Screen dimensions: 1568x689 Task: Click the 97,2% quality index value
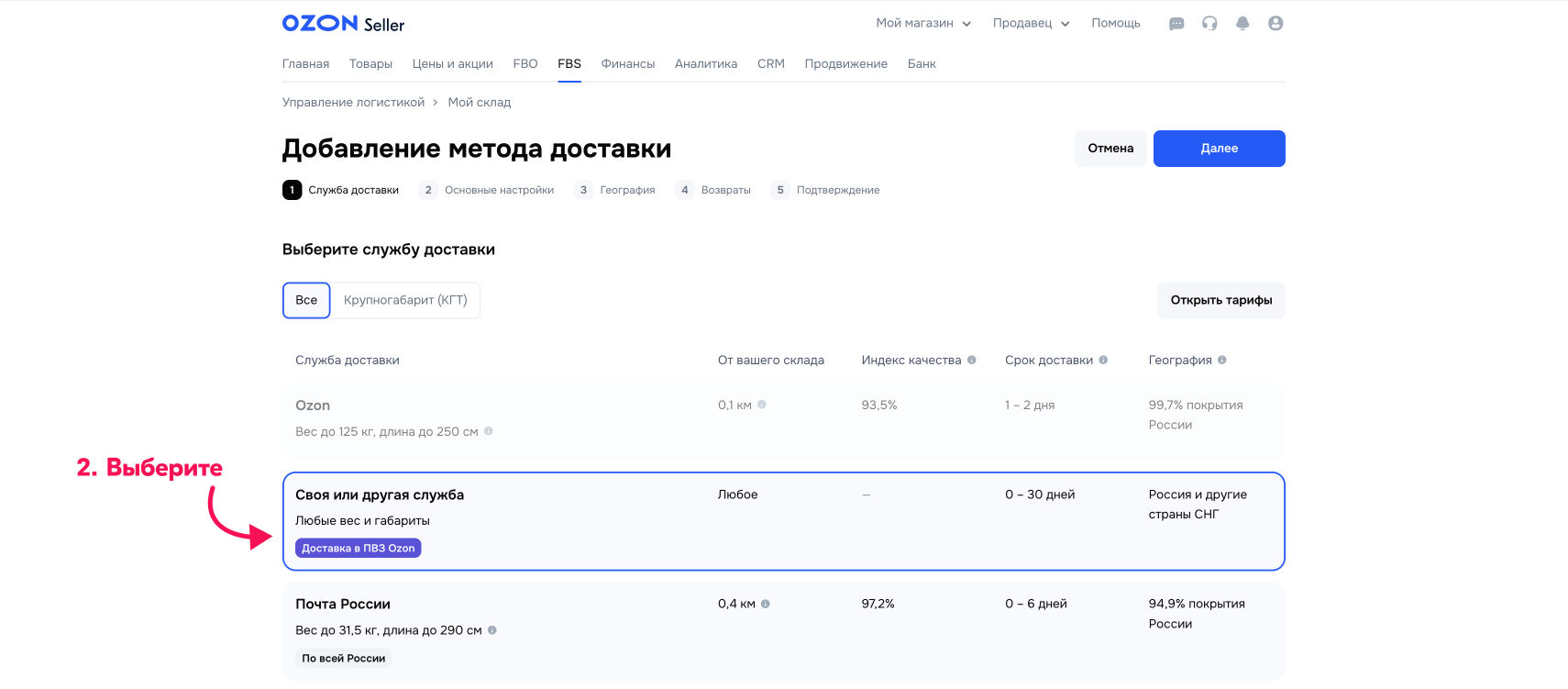[878, 604]
